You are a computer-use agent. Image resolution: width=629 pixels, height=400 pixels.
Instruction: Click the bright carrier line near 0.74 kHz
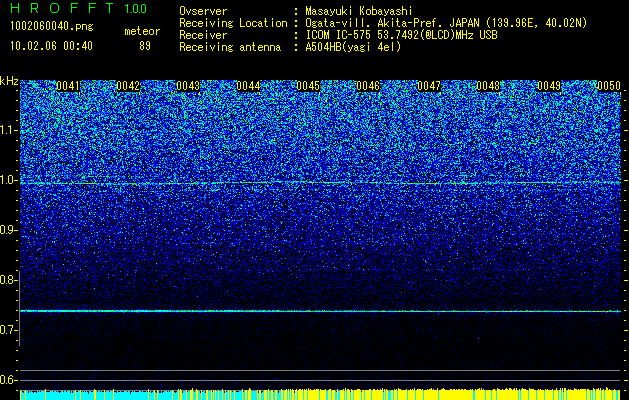click(320, 311)
